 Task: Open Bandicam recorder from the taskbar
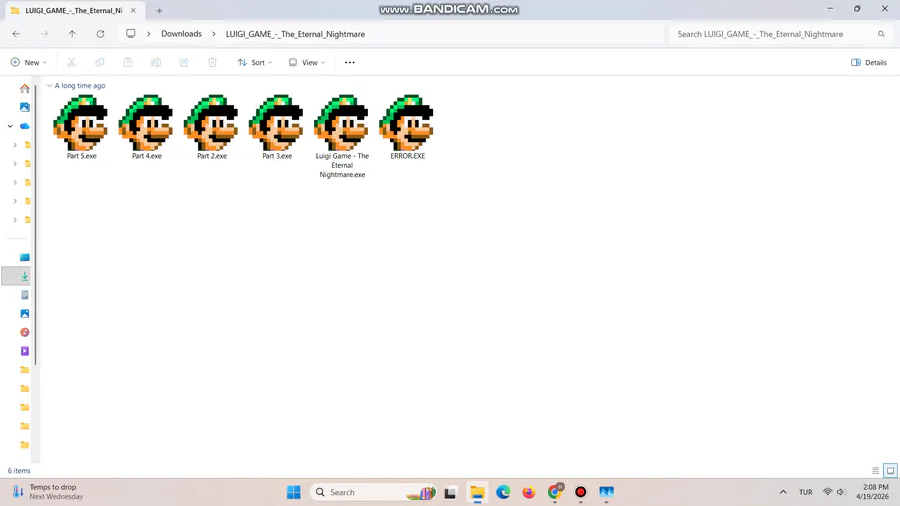(580, 492)
